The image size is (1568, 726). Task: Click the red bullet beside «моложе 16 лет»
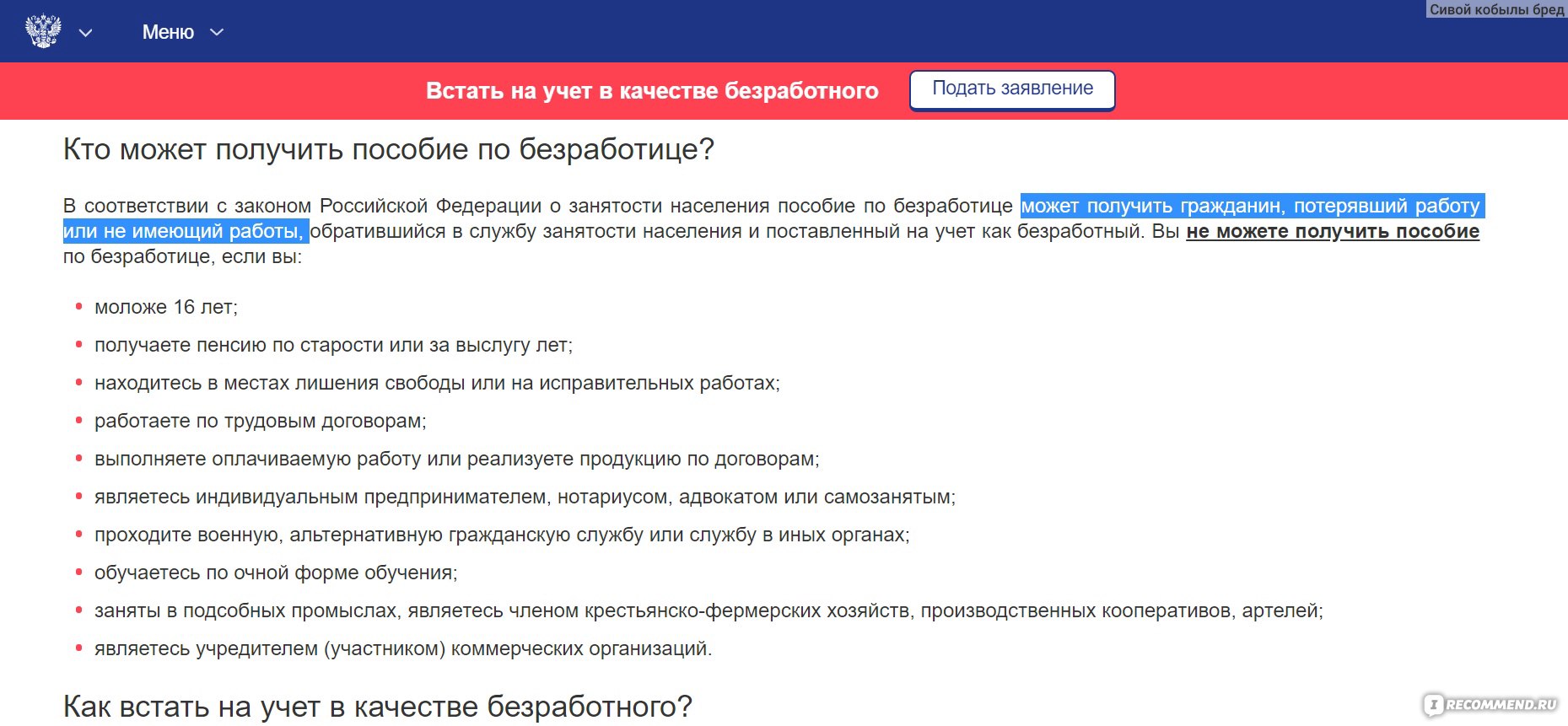80,305
